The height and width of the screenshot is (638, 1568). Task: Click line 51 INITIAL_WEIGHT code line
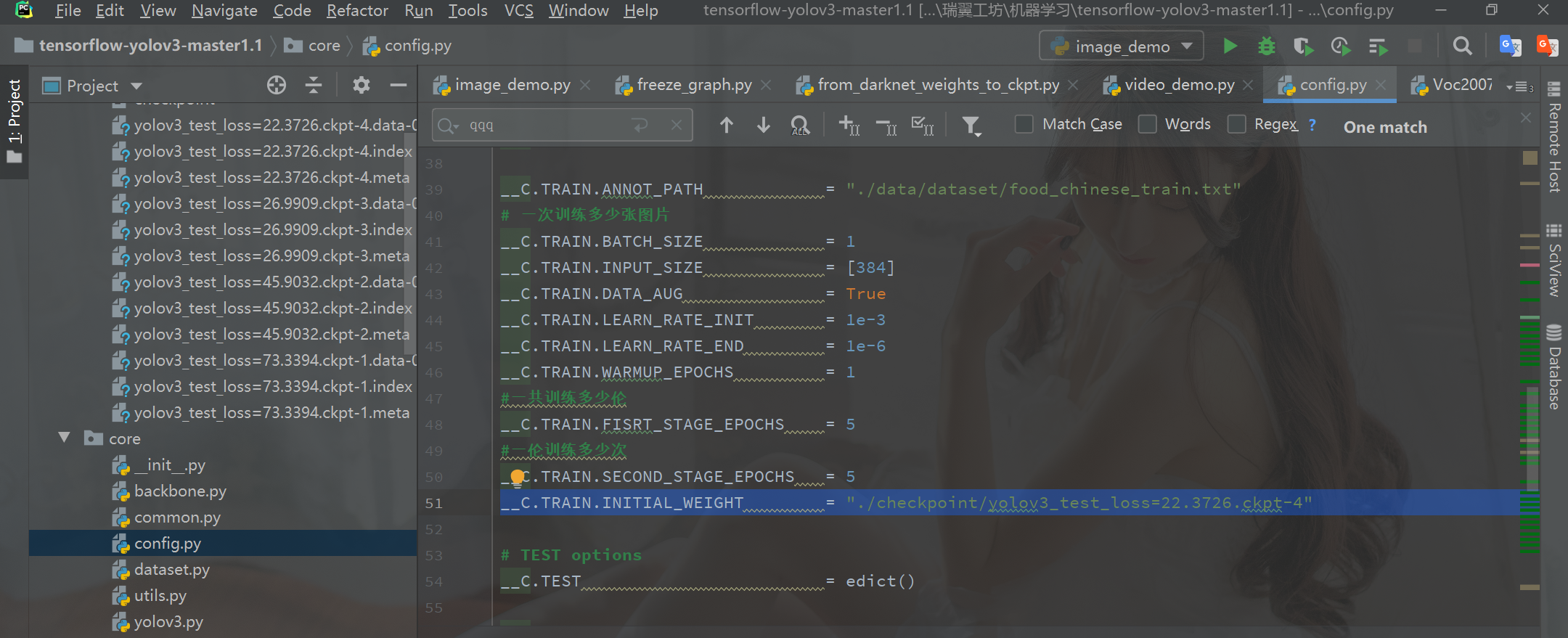point(906,503)
